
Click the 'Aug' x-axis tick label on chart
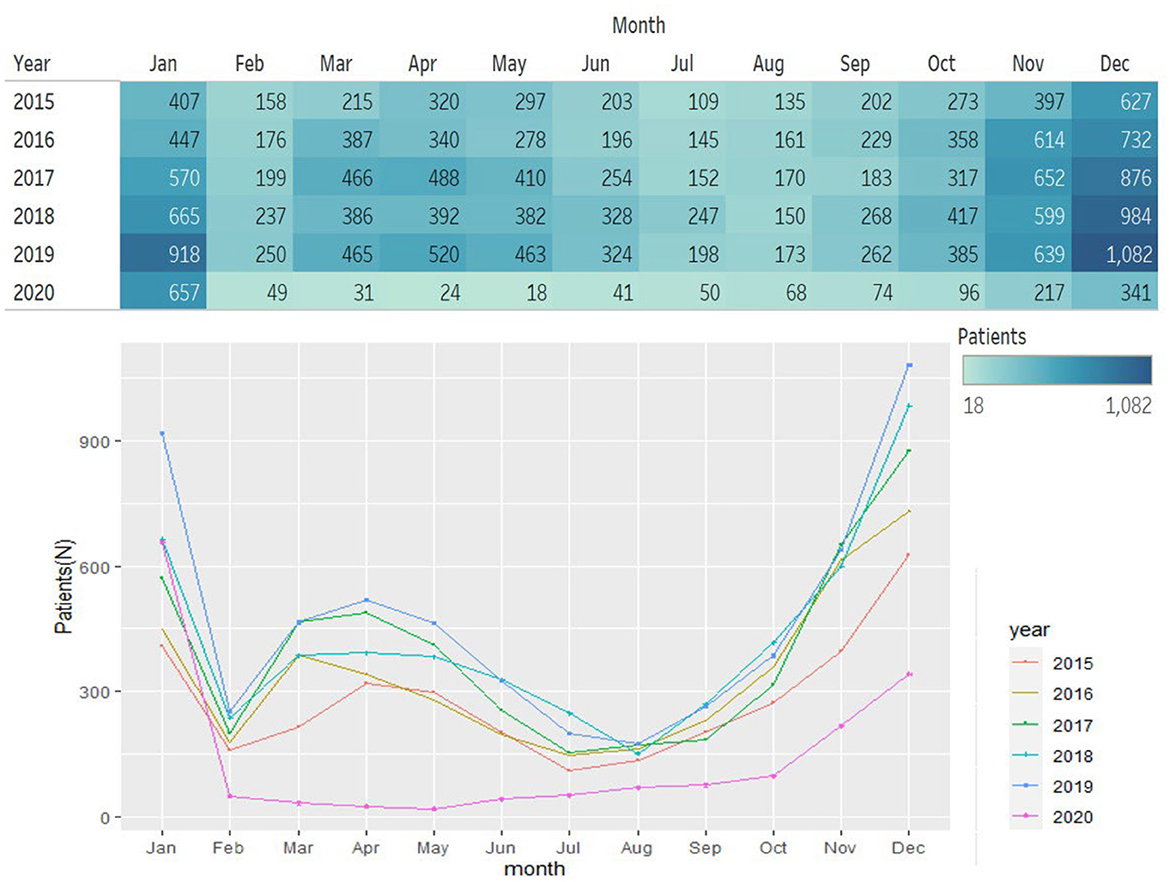(x=636, y=848)
